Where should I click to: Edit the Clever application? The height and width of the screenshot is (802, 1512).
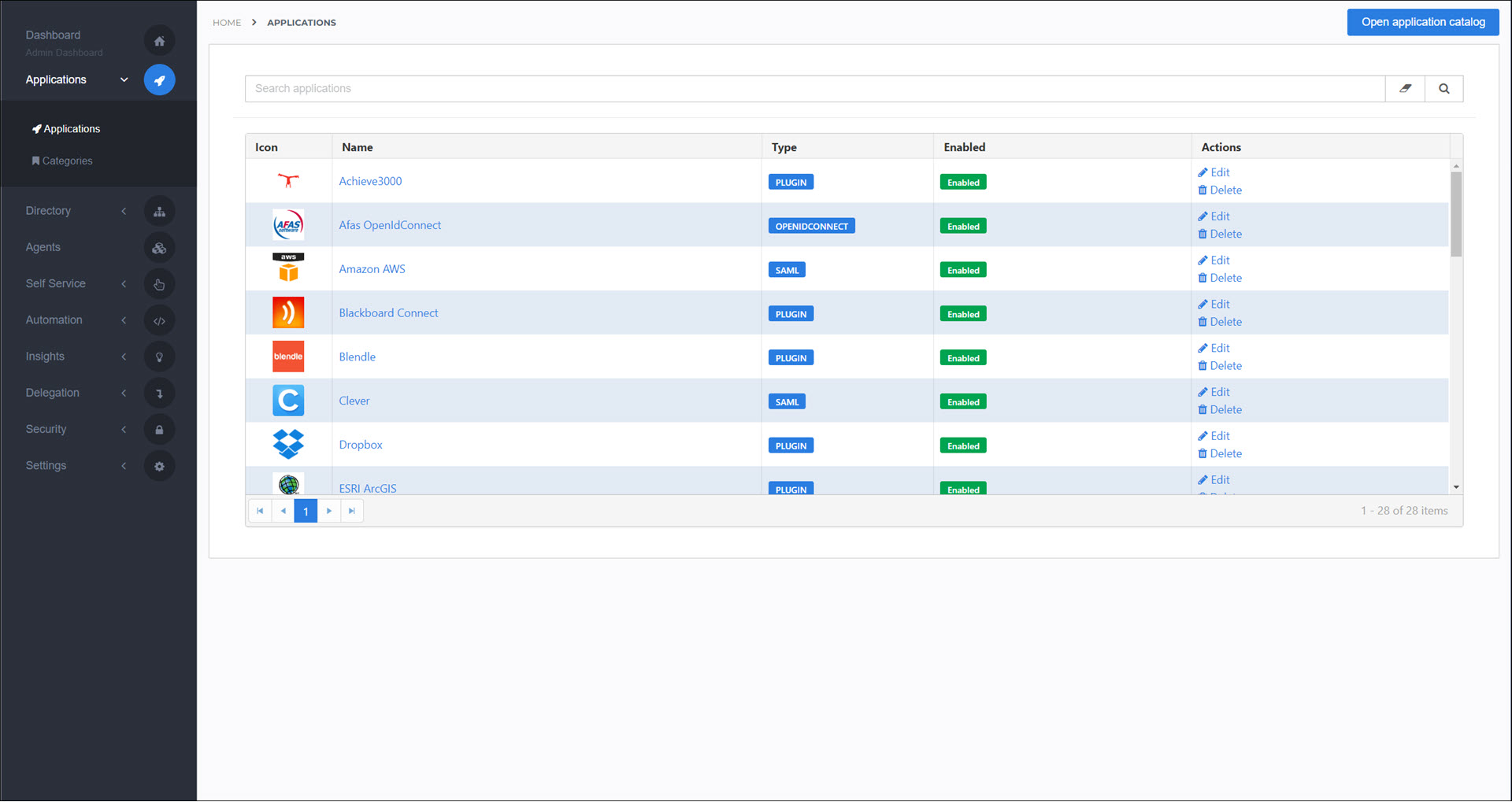pos(1214,392)
